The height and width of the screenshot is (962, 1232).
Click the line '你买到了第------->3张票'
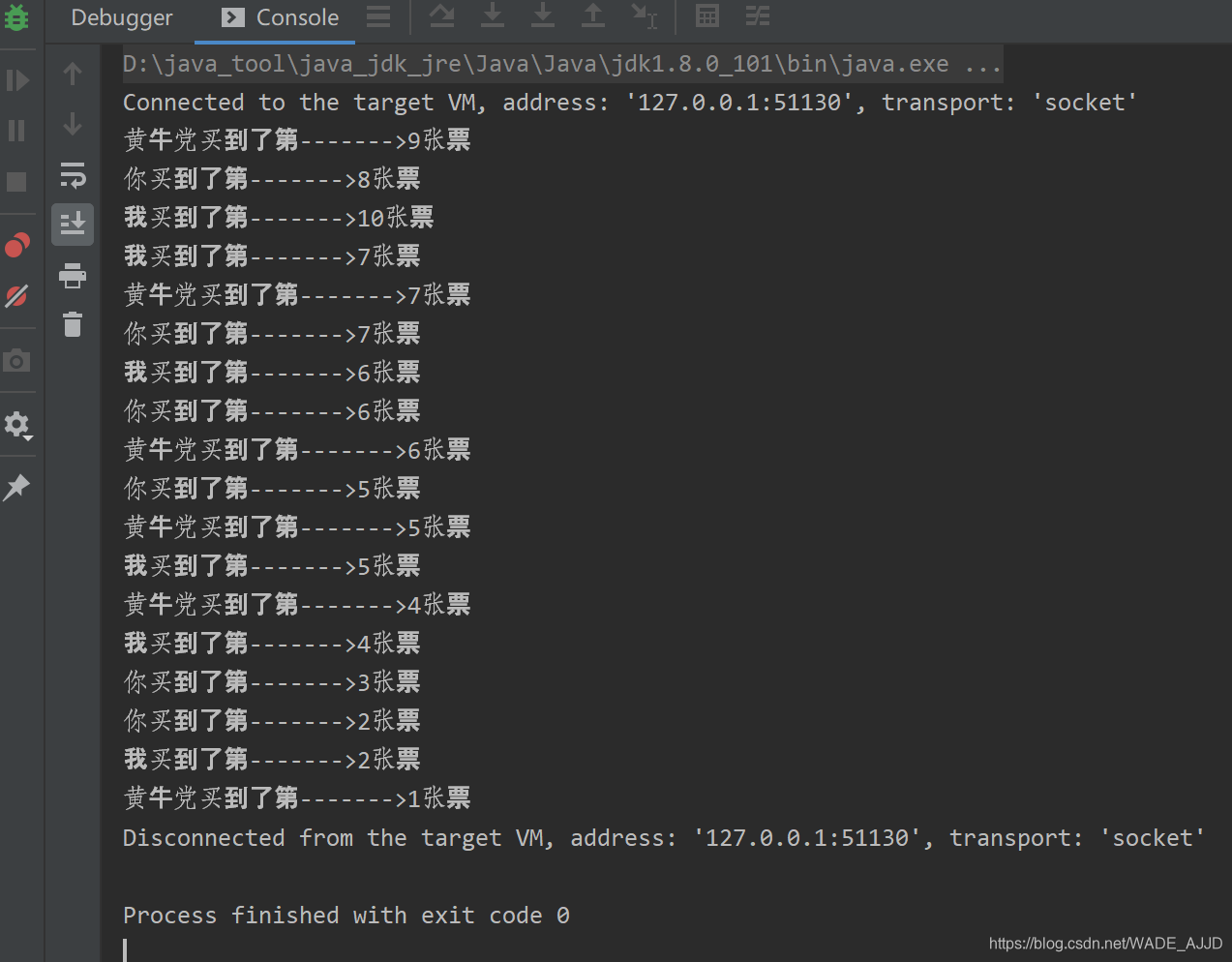tap(272, 682)
